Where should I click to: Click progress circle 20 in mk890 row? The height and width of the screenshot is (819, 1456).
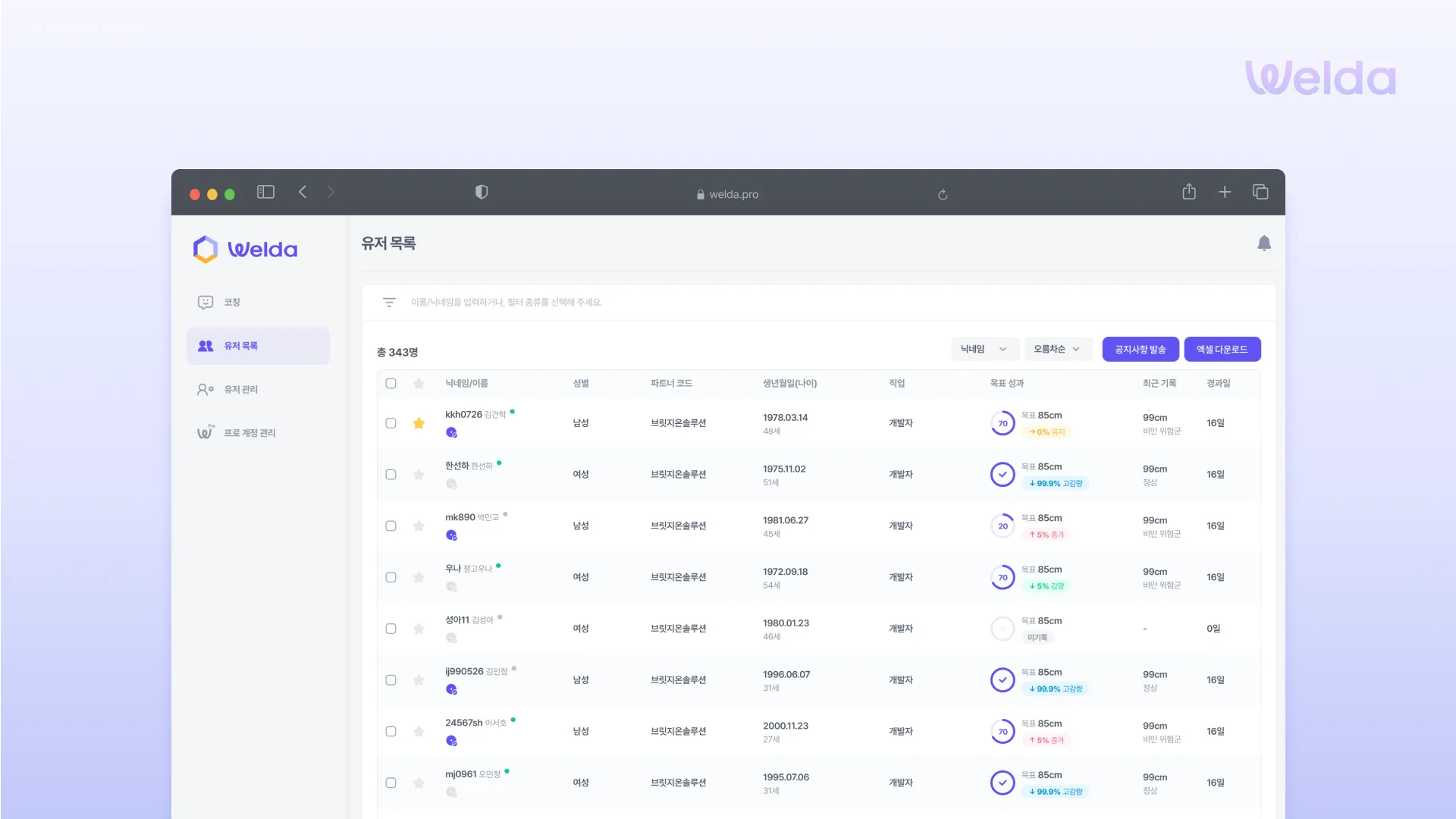pos(1003,526)
